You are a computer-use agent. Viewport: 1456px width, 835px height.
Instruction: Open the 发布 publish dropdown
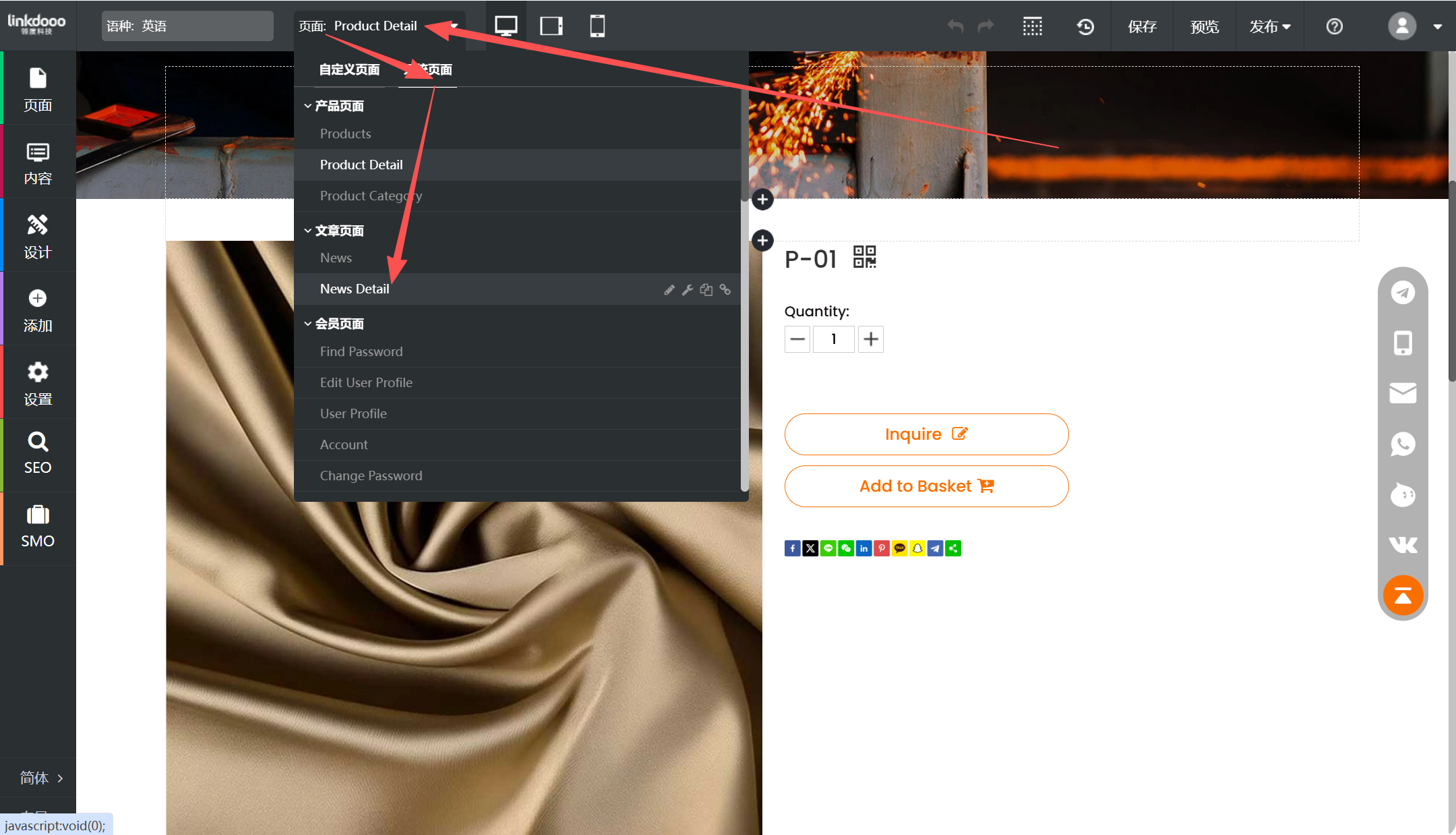click(x=1269, y=26)
